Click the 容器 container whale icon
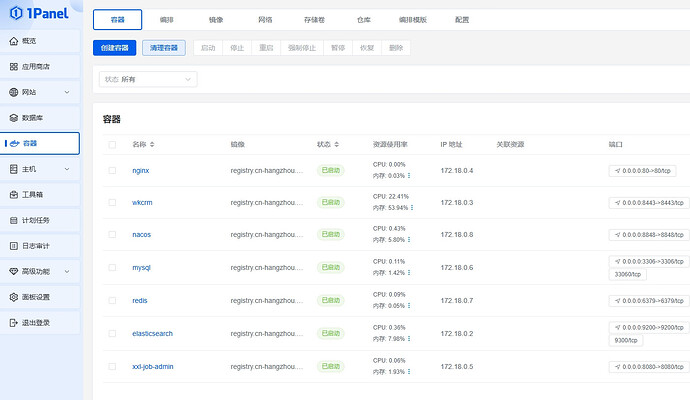Screen dimensions: 690x400 click(15, 143)
